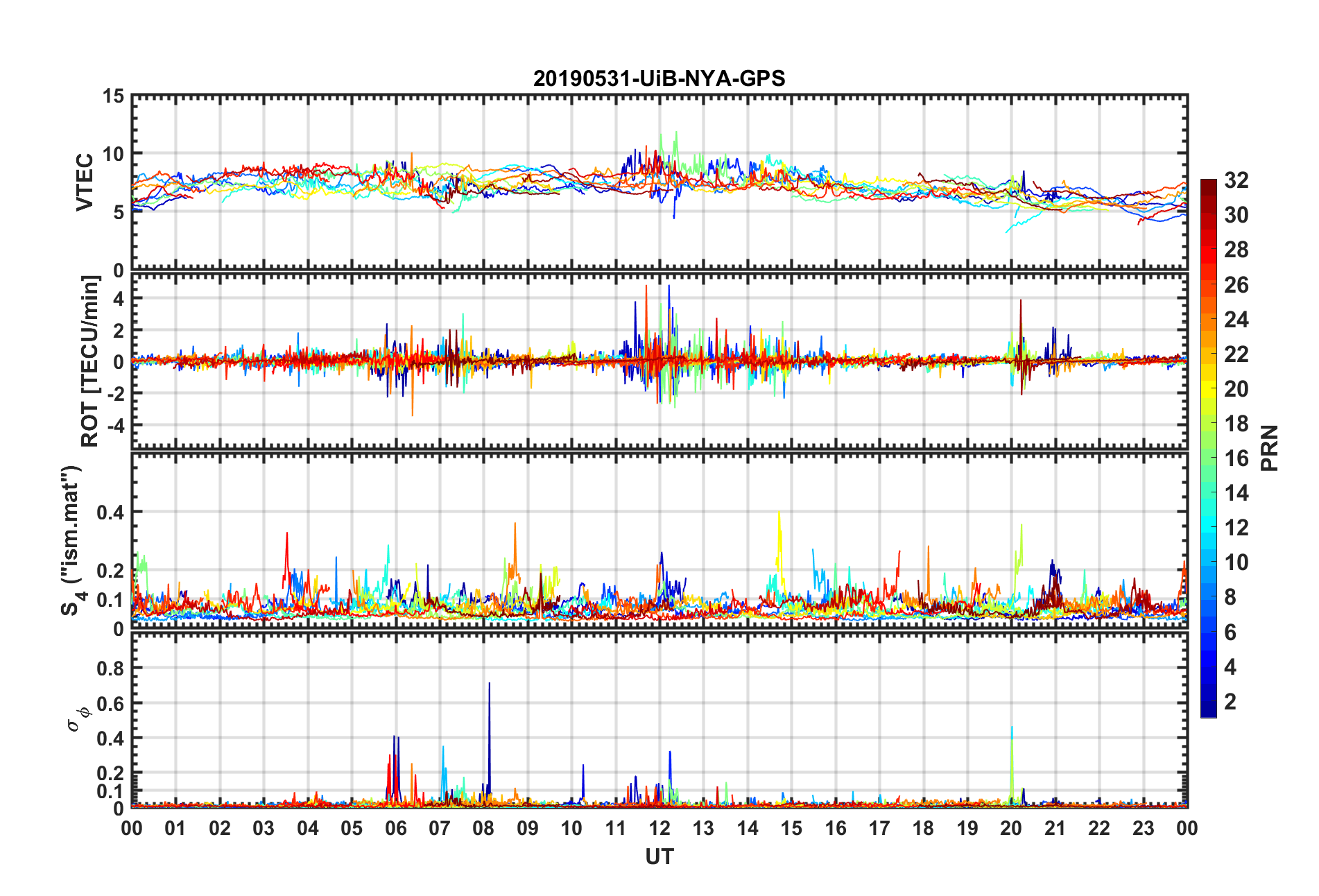Screen dimensions: 1319x896
Task: Click the 0.4 tick on the S4 axis
Action: [110, 512]
